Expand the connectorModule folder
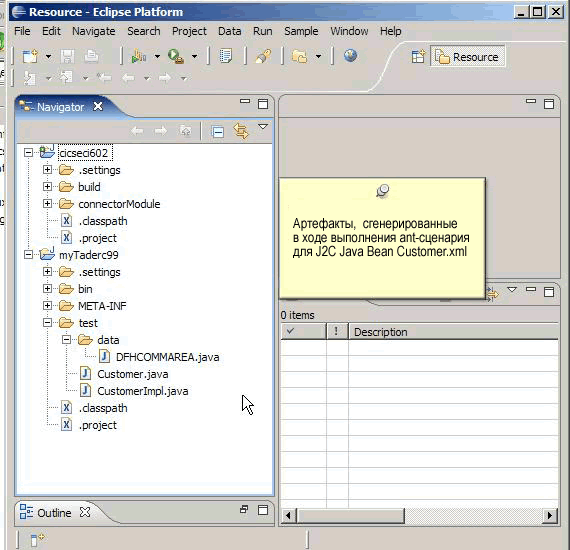This screenshot has width=570, height=550. [x=47, y=203]
